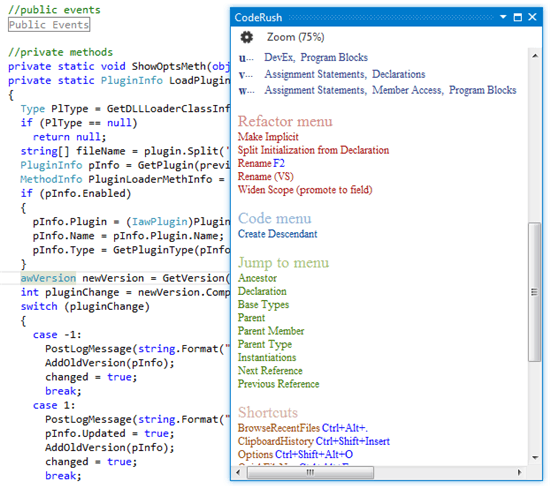Jump to Ancestor

(258, 278)
